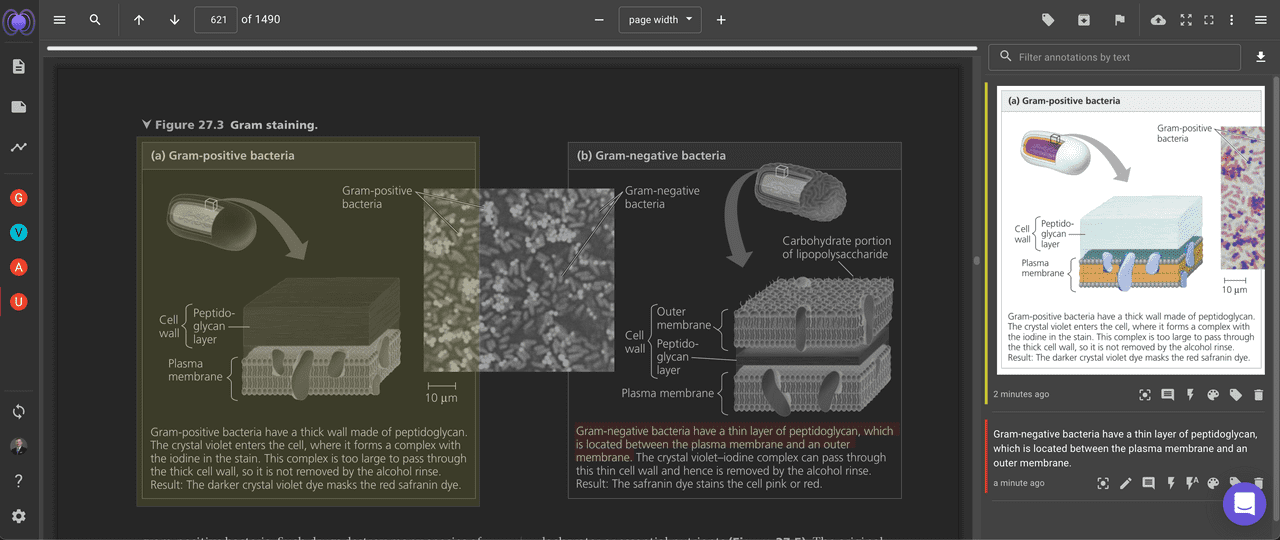The image size is (1280, 540).
Task: Open the three-dot more options menu
Action: coord(1231,20)
